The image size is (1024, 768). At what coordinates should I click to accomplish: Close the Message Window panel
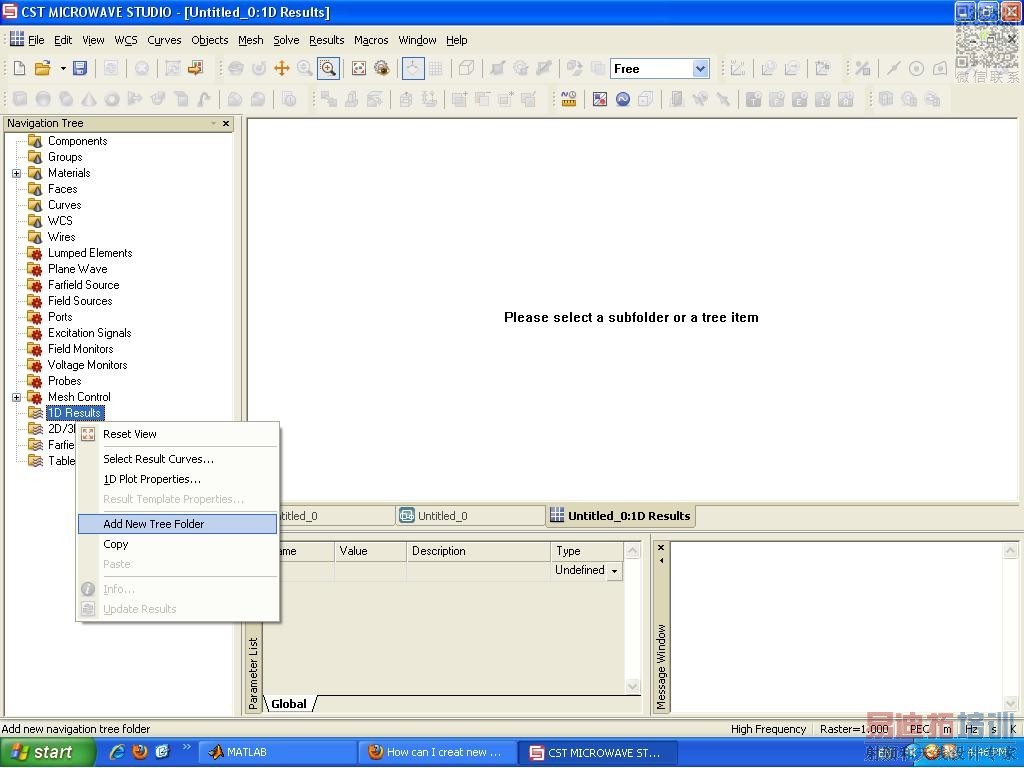coord(661,547)
